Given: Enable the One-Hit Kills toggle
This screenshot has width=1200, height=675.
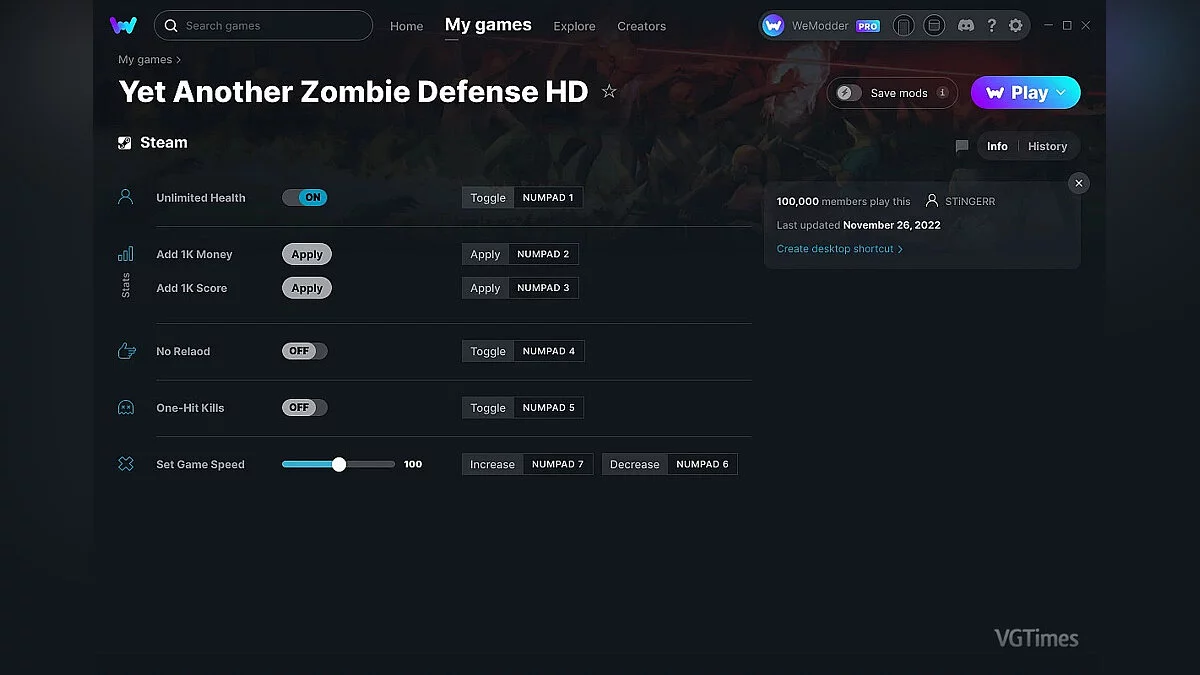Looking at the screenshot, I should tap(304, 408).
